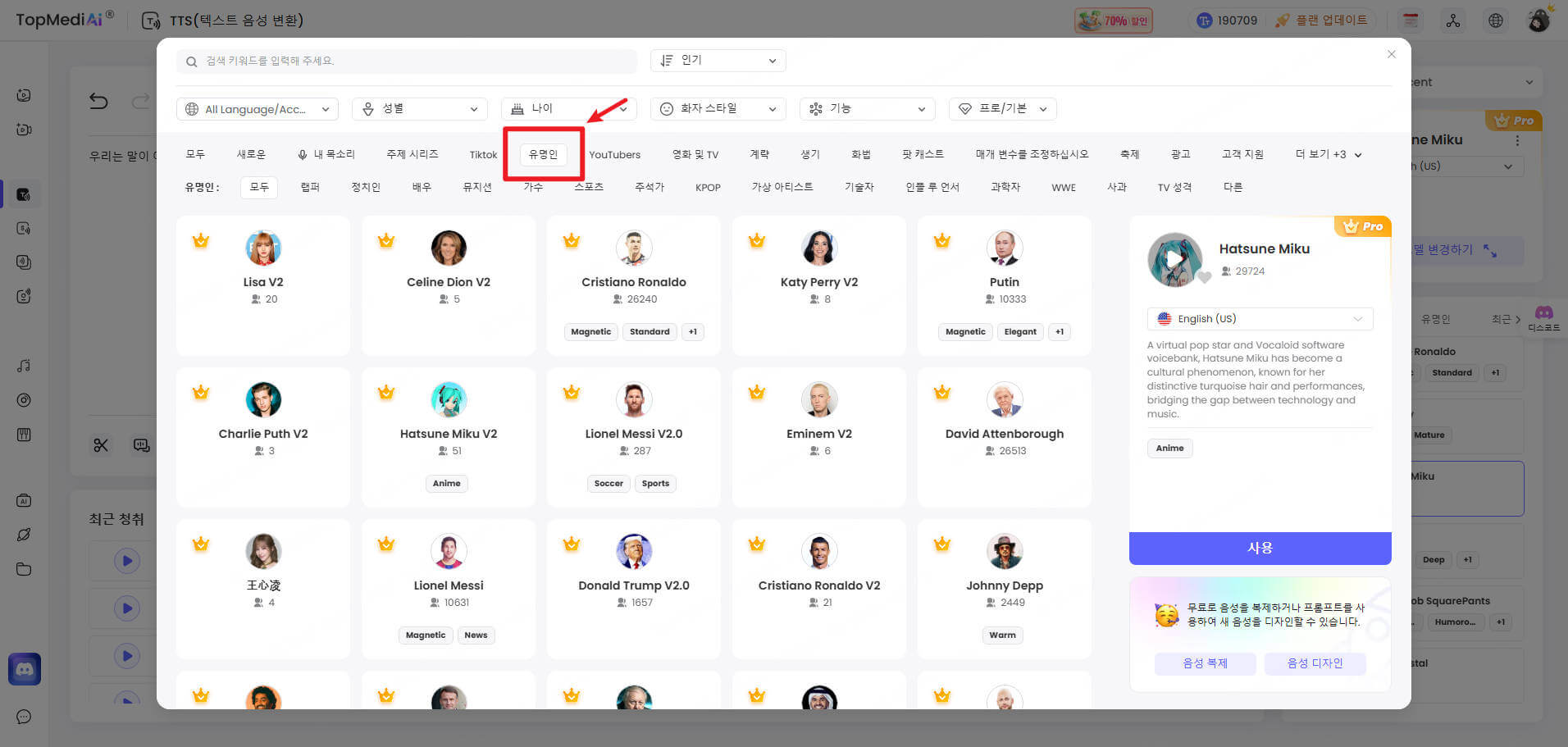This screenshot has height=747, width=1568.
Task: Click the search keyword input field
Action: (407, 61)
